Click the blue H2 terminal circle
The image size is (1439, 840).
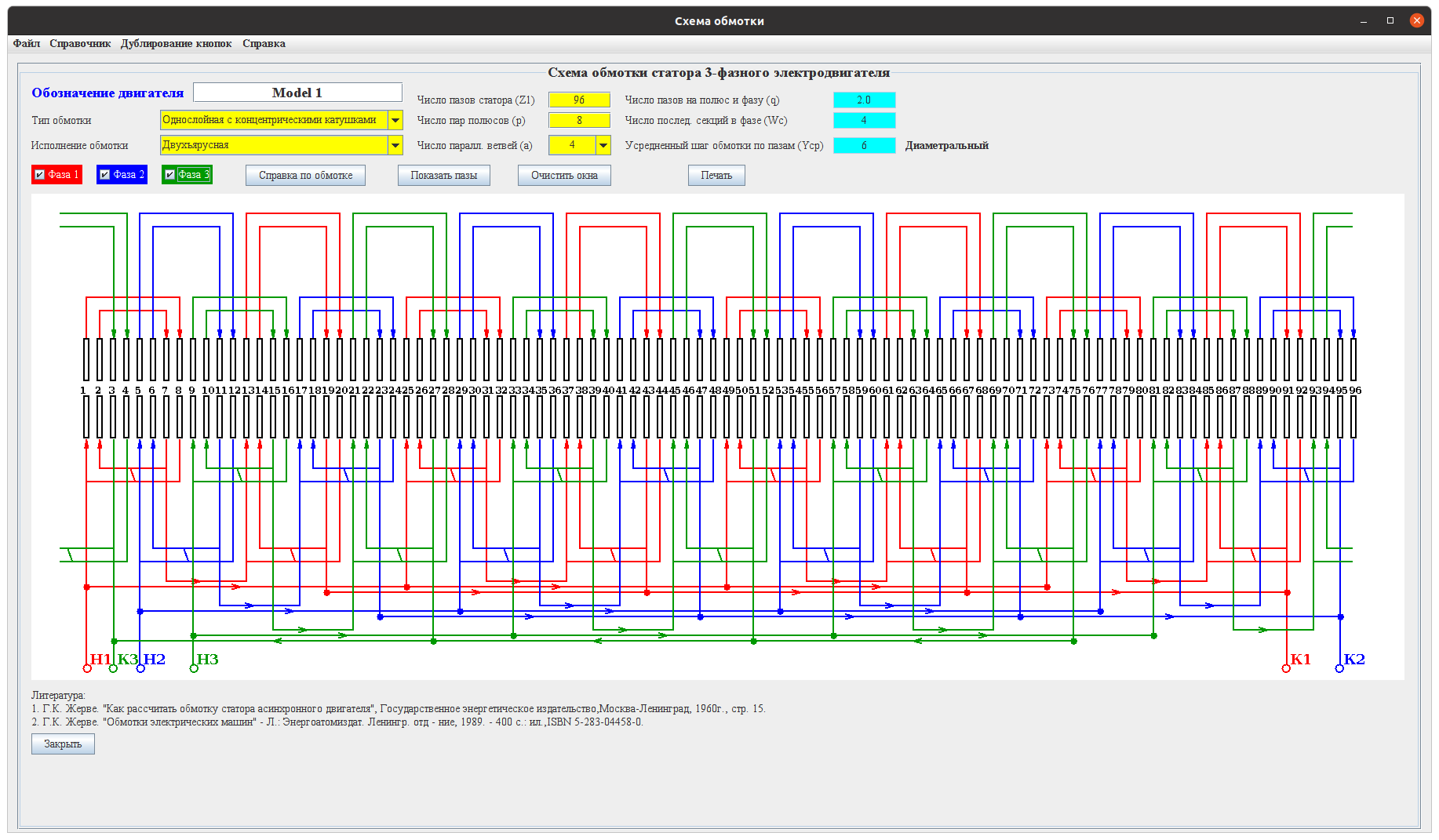tap(140, 668)
